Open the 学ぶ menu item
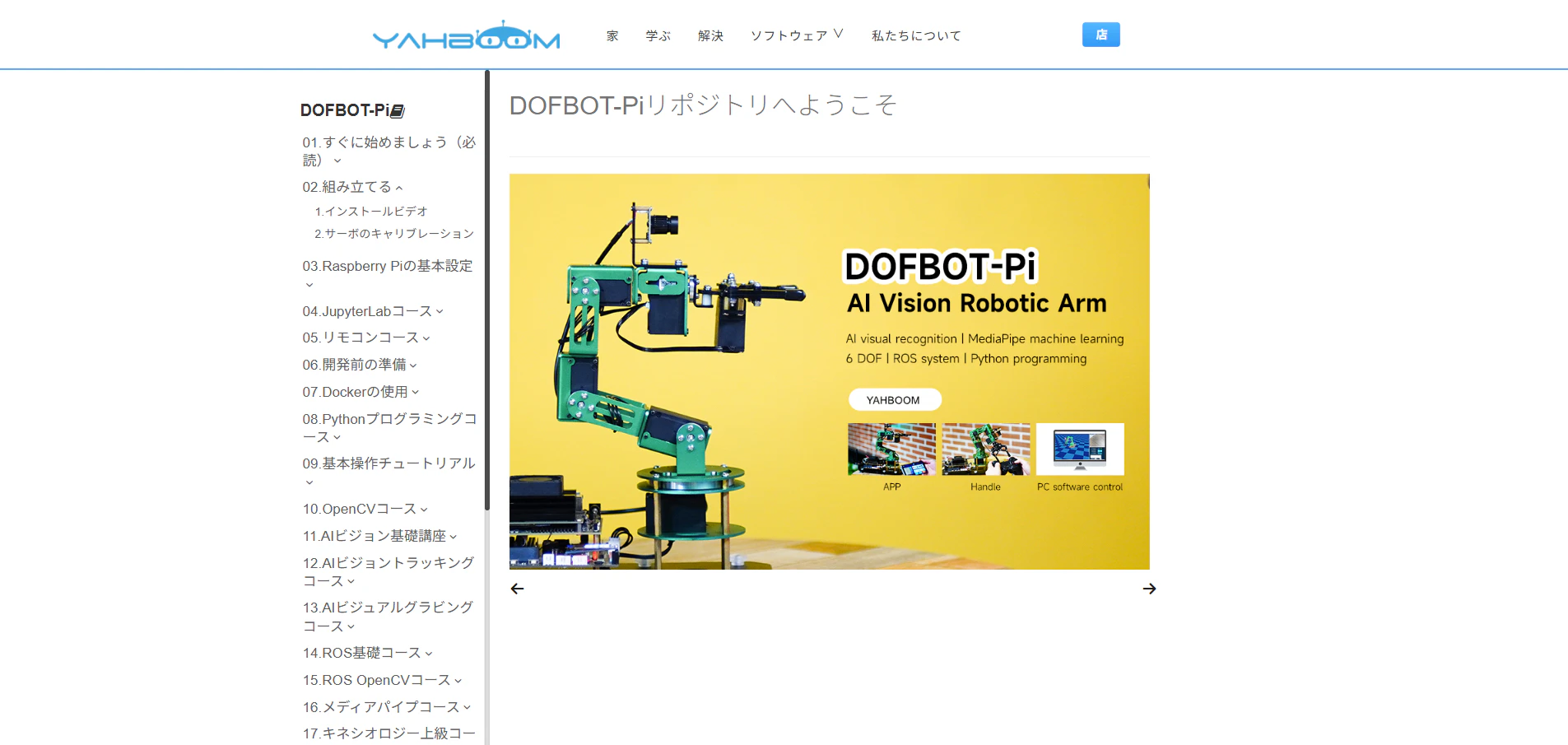 pyautogui.click(x=658, y=35)
